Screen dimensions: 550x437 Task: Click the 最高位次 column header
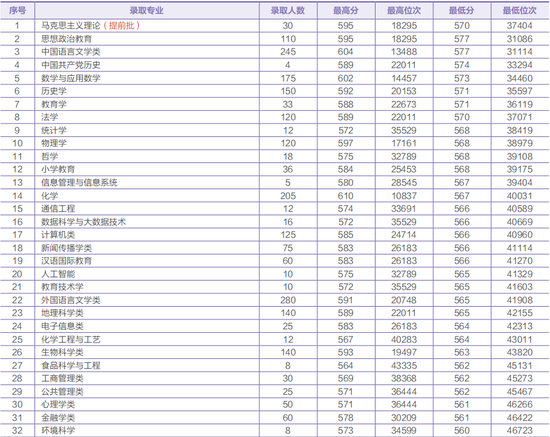click(404, 11)
